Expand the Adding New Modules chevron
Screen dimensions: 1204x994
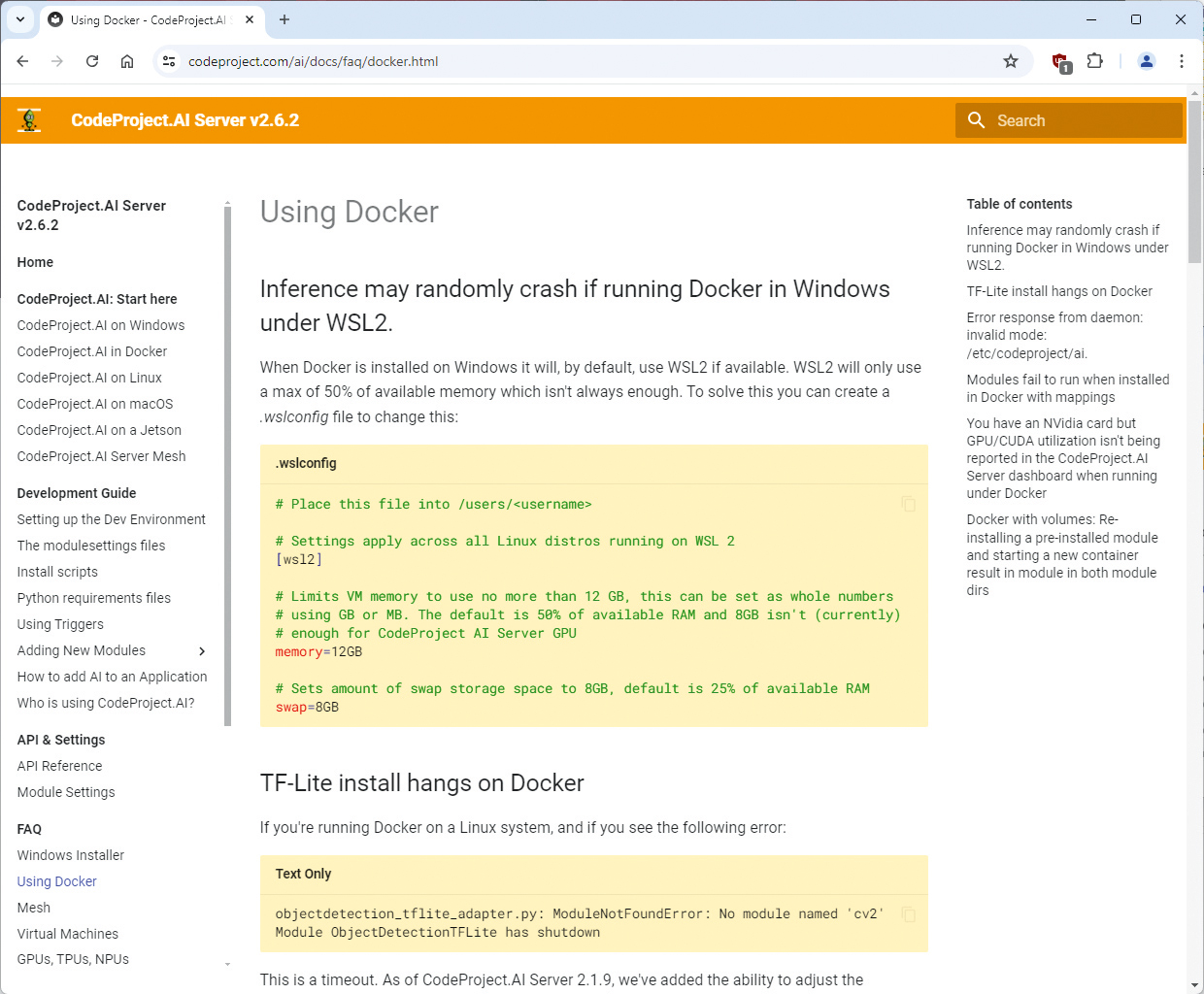tap(202, 651)
